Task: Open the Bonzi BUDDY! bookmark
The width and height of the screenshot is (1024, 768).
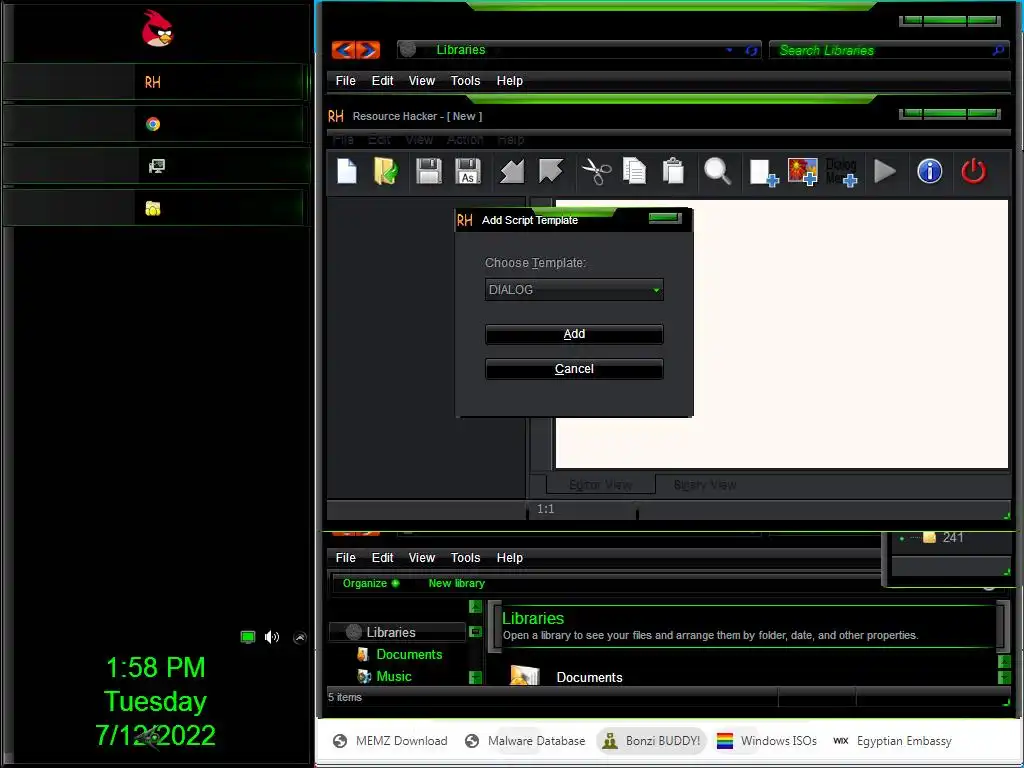Action: point(651,741)
